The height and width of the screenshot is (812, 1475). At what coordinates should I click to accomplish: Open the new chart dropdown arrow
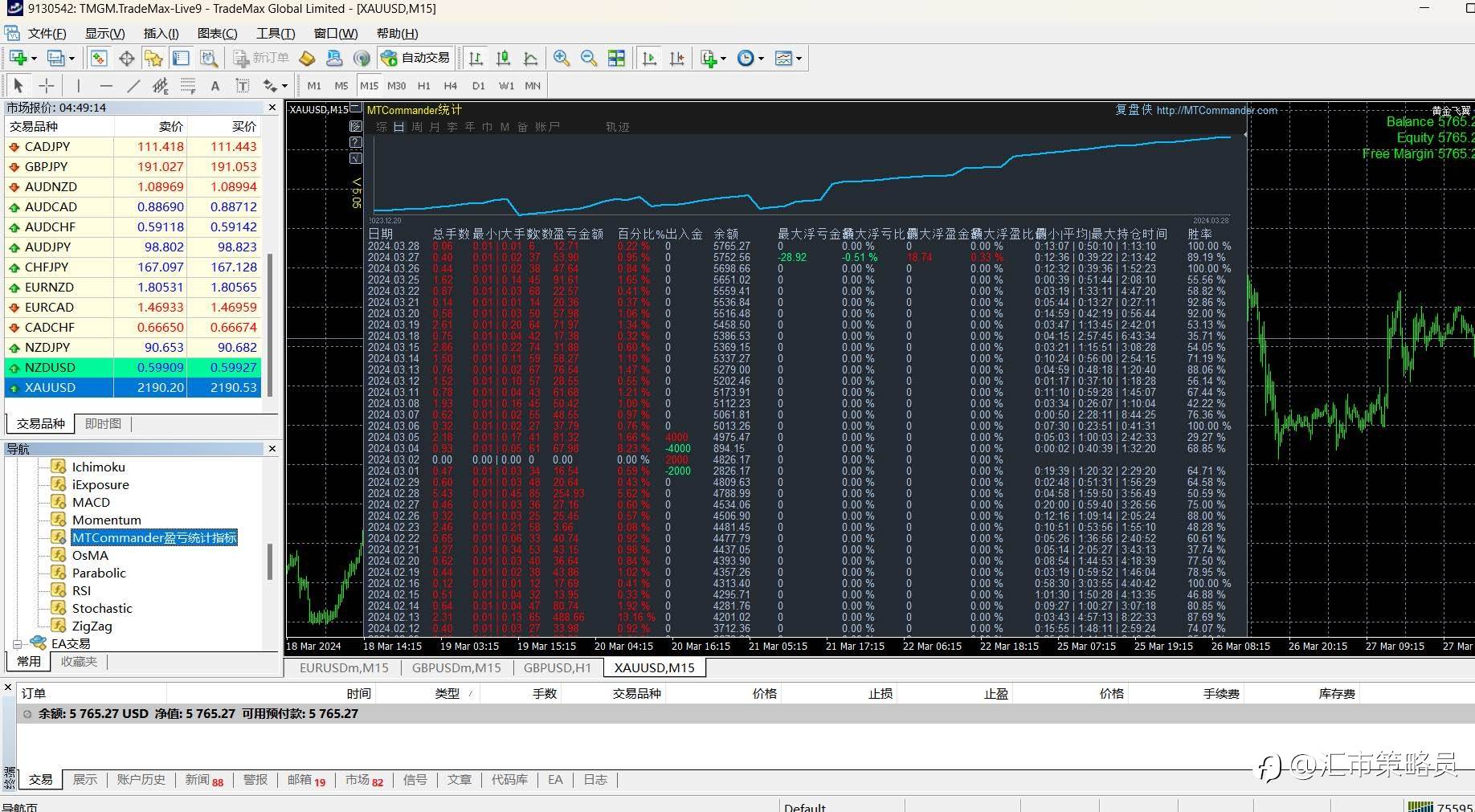click(33, 59)
